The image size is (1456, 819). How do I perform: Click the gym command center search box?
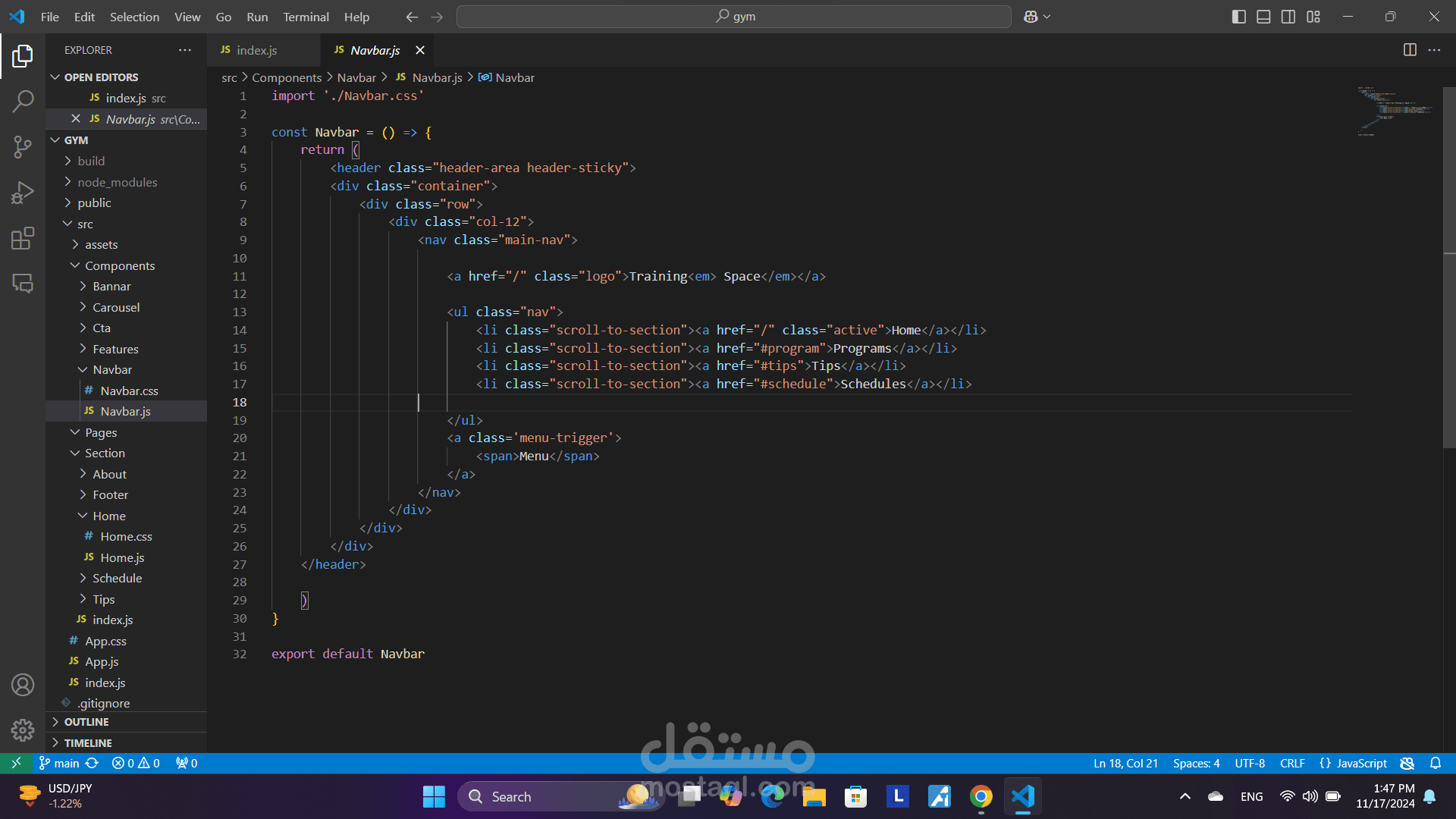tap(733, 17)
